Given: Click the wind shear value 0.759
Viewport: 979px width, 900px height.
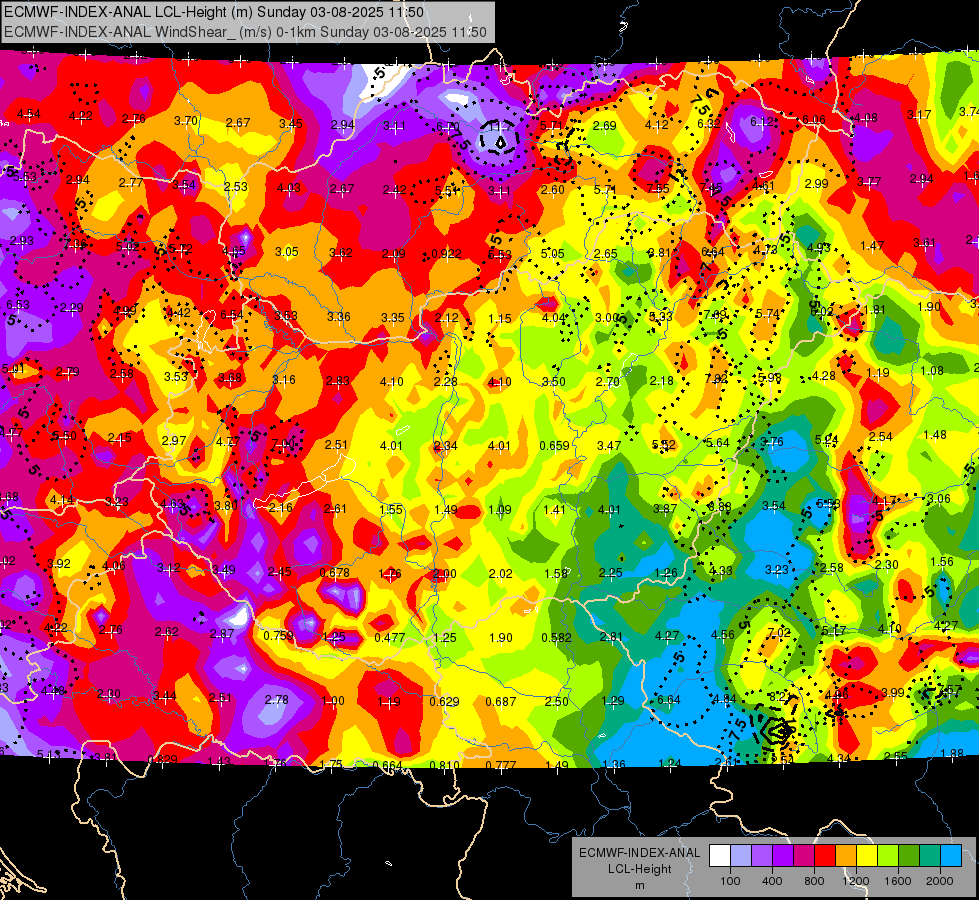Looking at the screenshot, I should (278, 636).
